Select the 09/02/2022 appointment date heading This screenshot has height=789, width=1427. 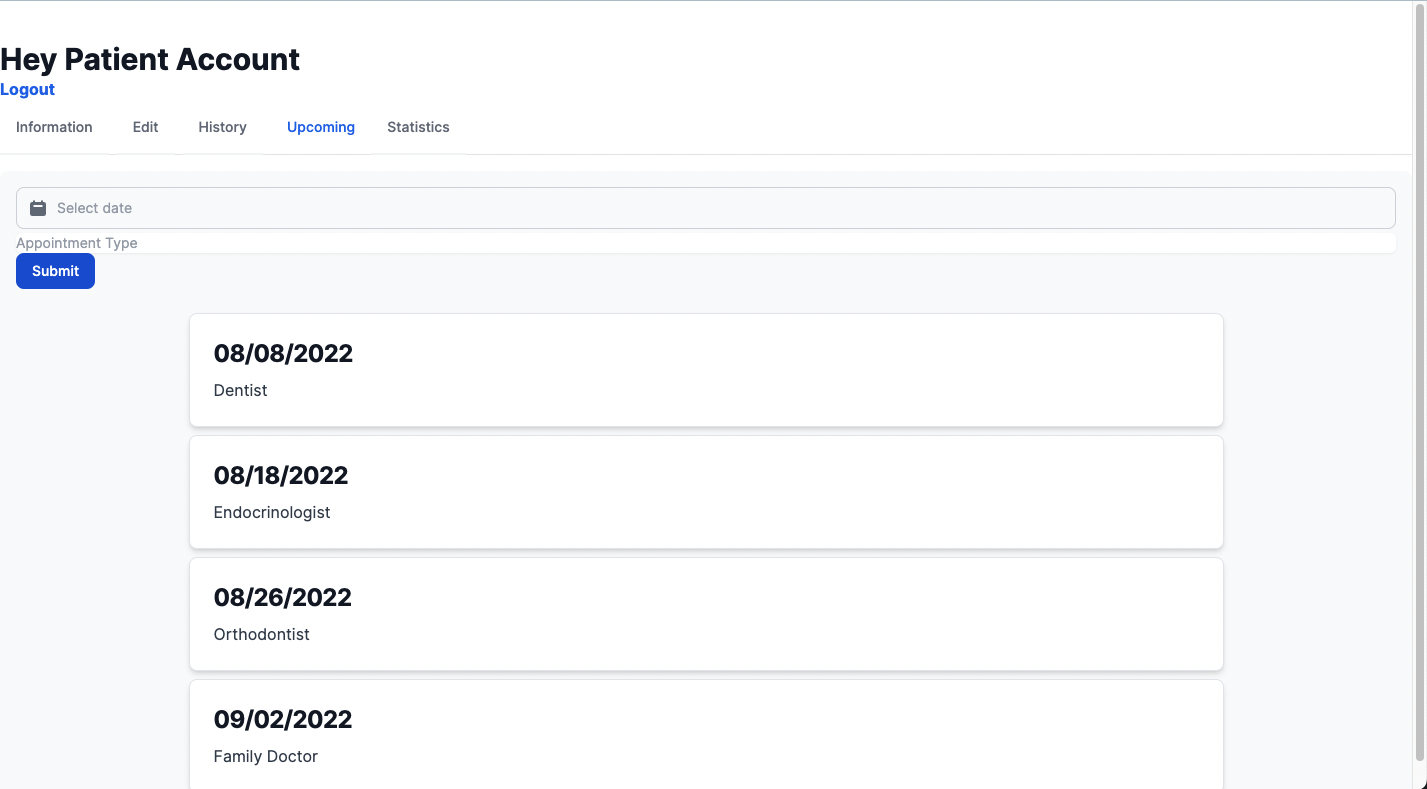click(x=282, y=719)
